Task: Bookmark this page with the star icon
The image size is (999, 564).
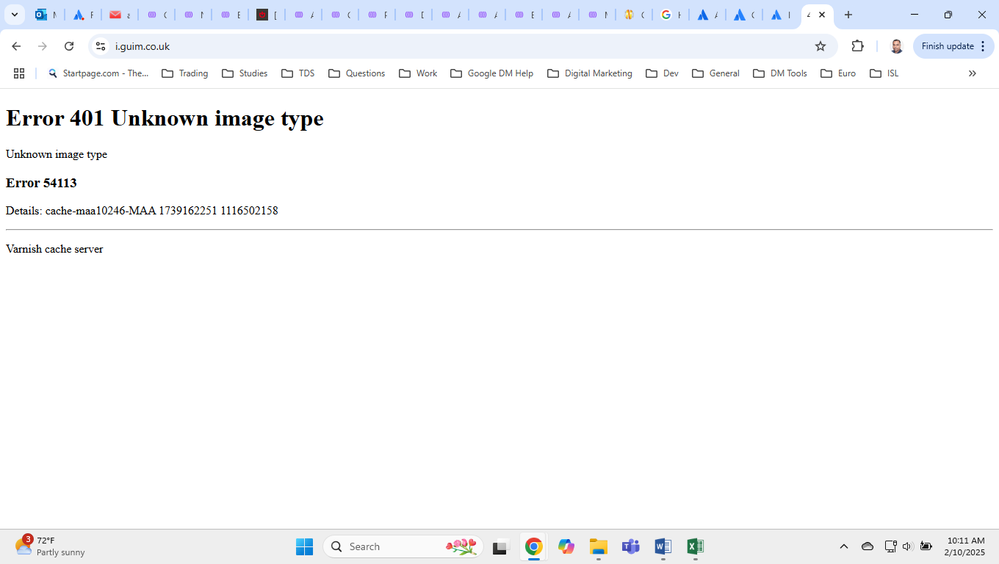Action: [x=820, y=46]
